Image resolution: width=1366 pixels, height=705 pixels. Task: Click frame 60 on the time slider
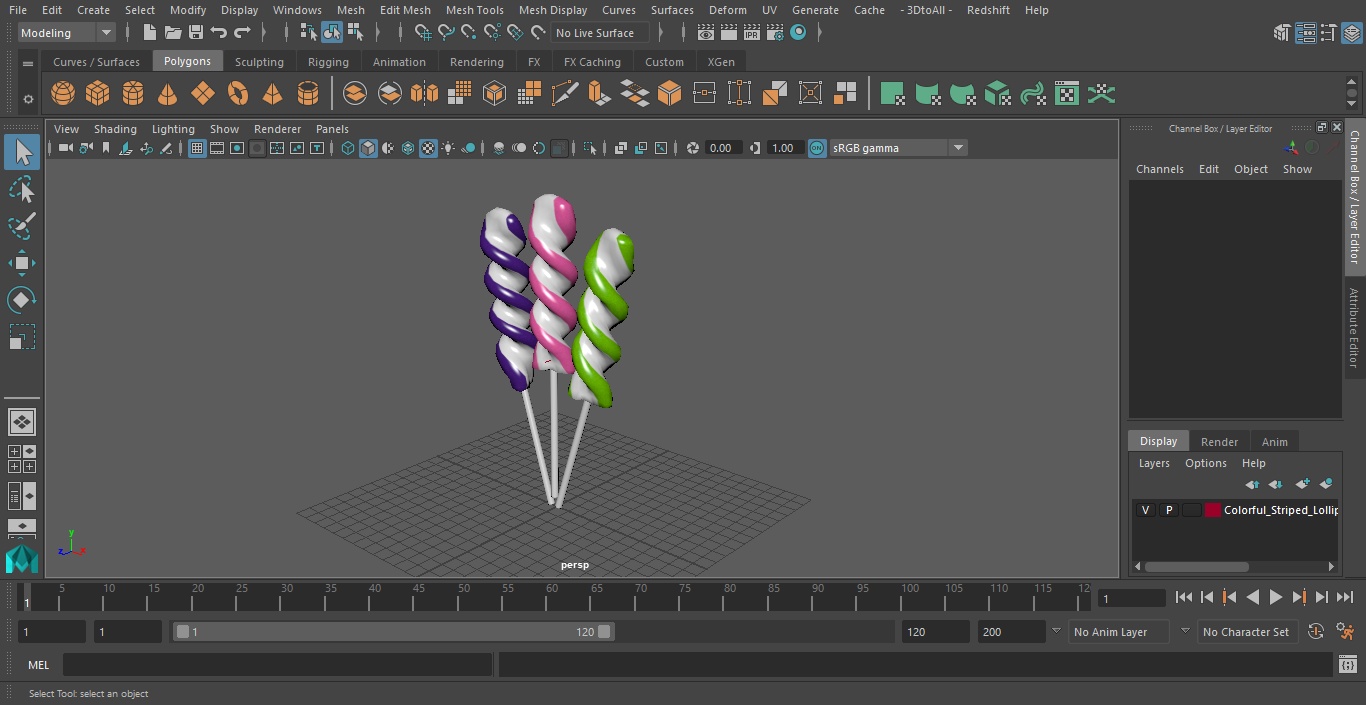click(551, 597)
